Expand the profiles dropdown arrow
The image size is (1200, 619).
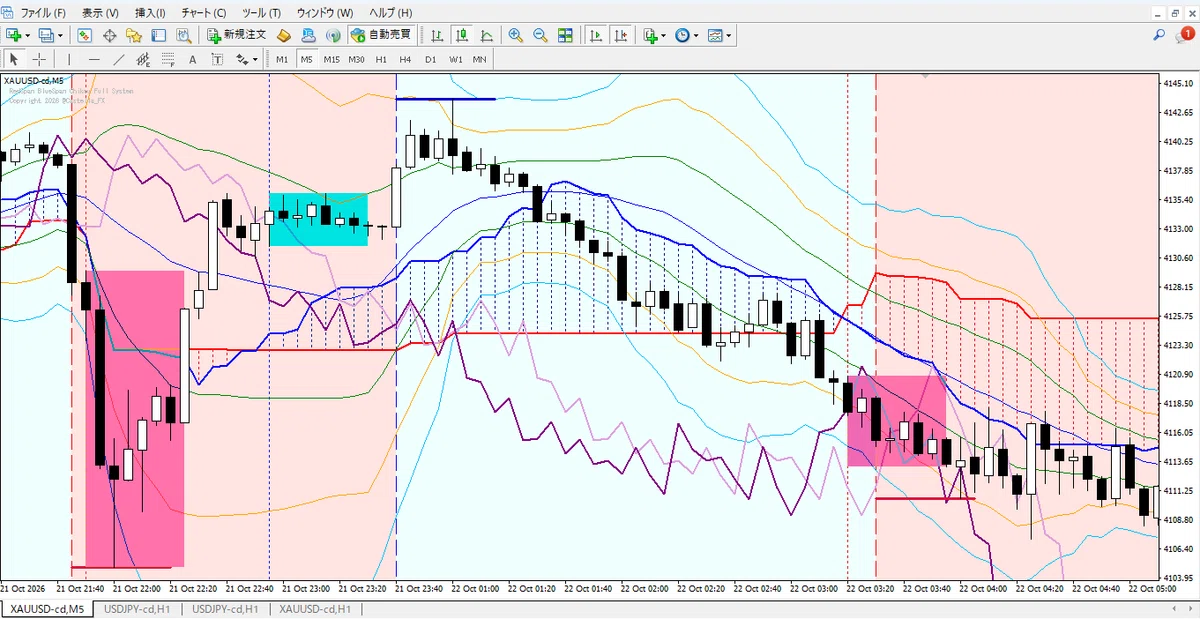tap(62, 35)
